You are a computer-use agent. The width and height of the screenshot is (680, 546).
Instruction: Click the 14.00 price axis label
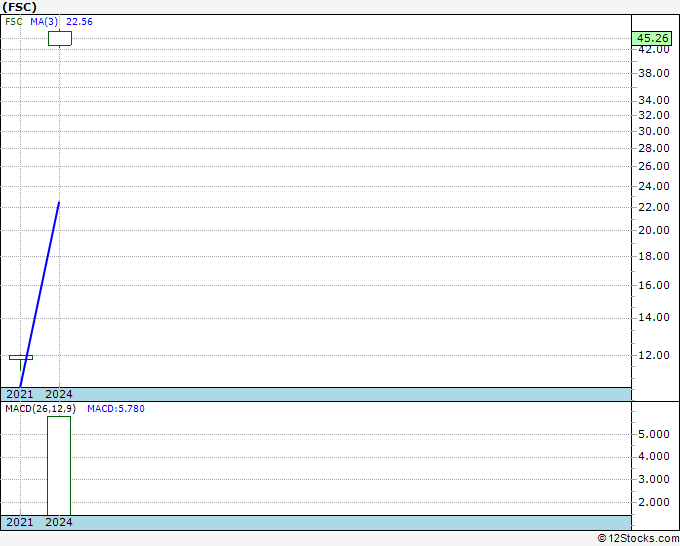point(654,318)
